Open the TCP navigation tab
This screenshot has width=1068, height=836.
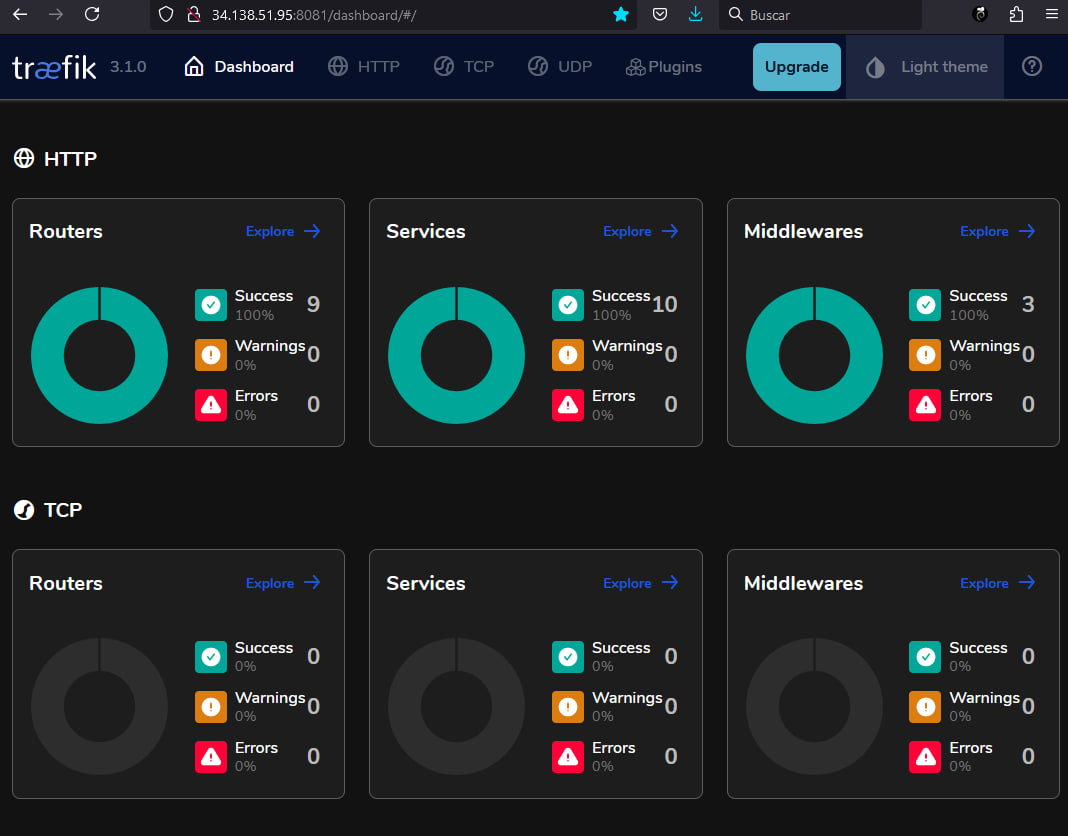point(464,67)
